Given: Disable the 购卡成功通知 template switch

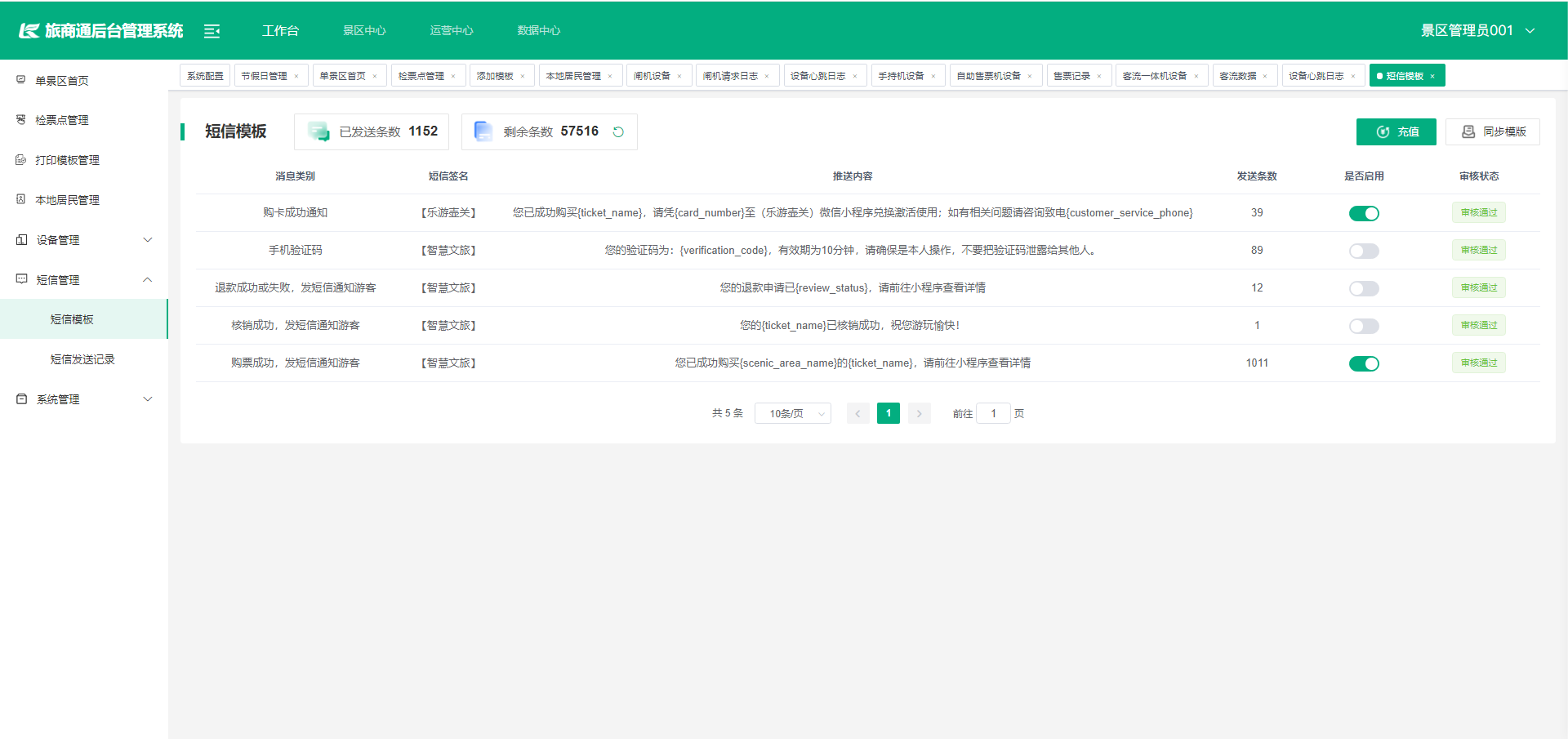Looking at the screenshot, I should [1364, 213].
